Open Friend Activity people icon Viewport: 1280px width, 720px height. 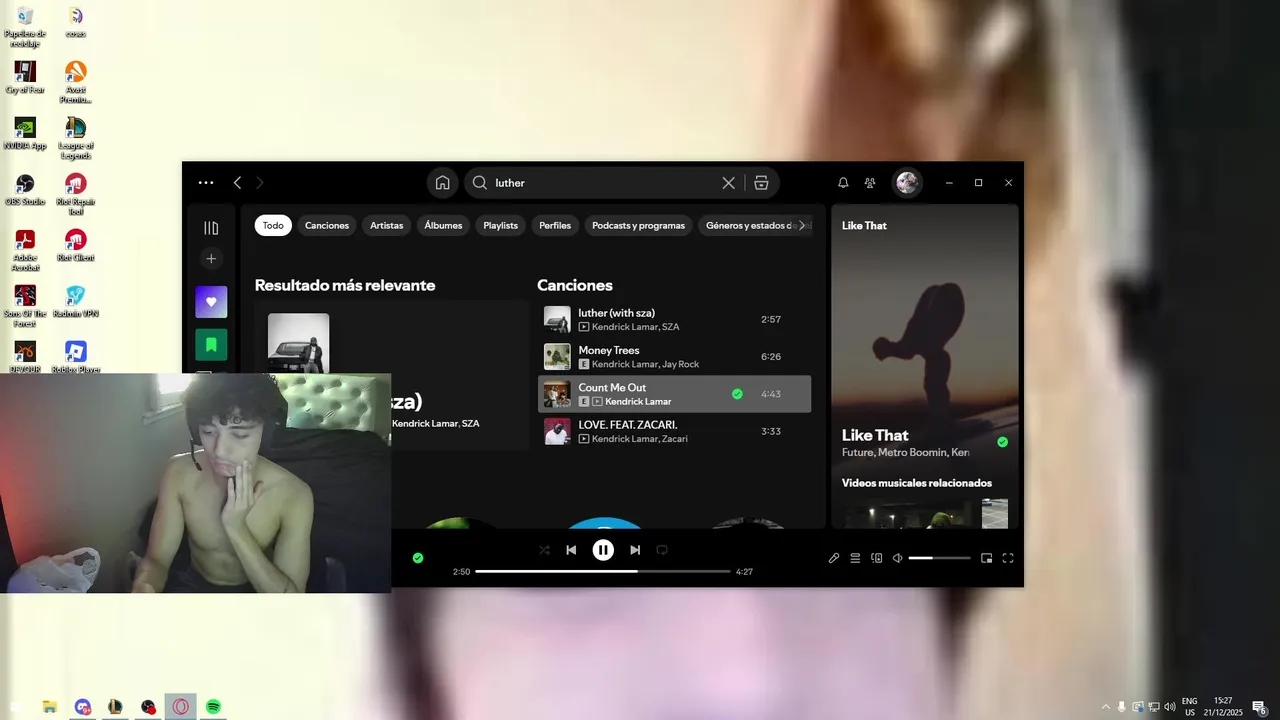(870, 183)
